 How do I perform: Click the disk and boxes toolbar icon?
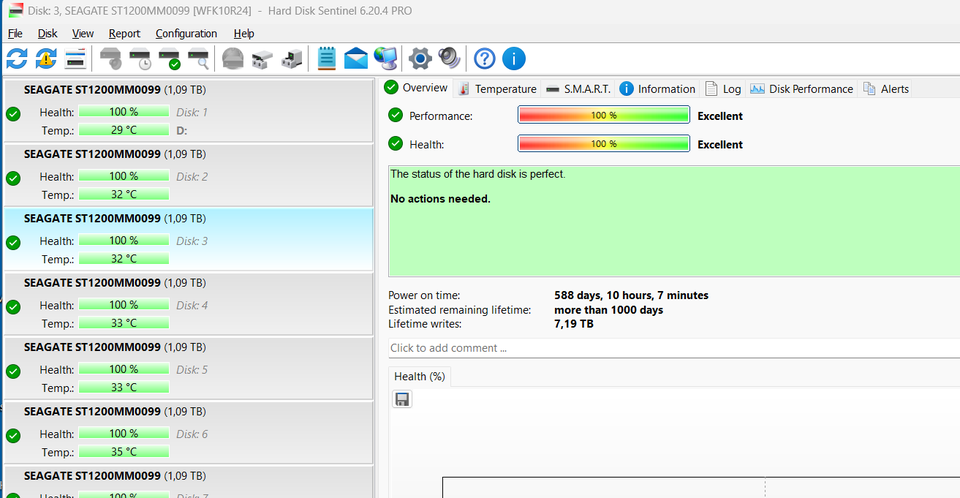tap(263, 59)
